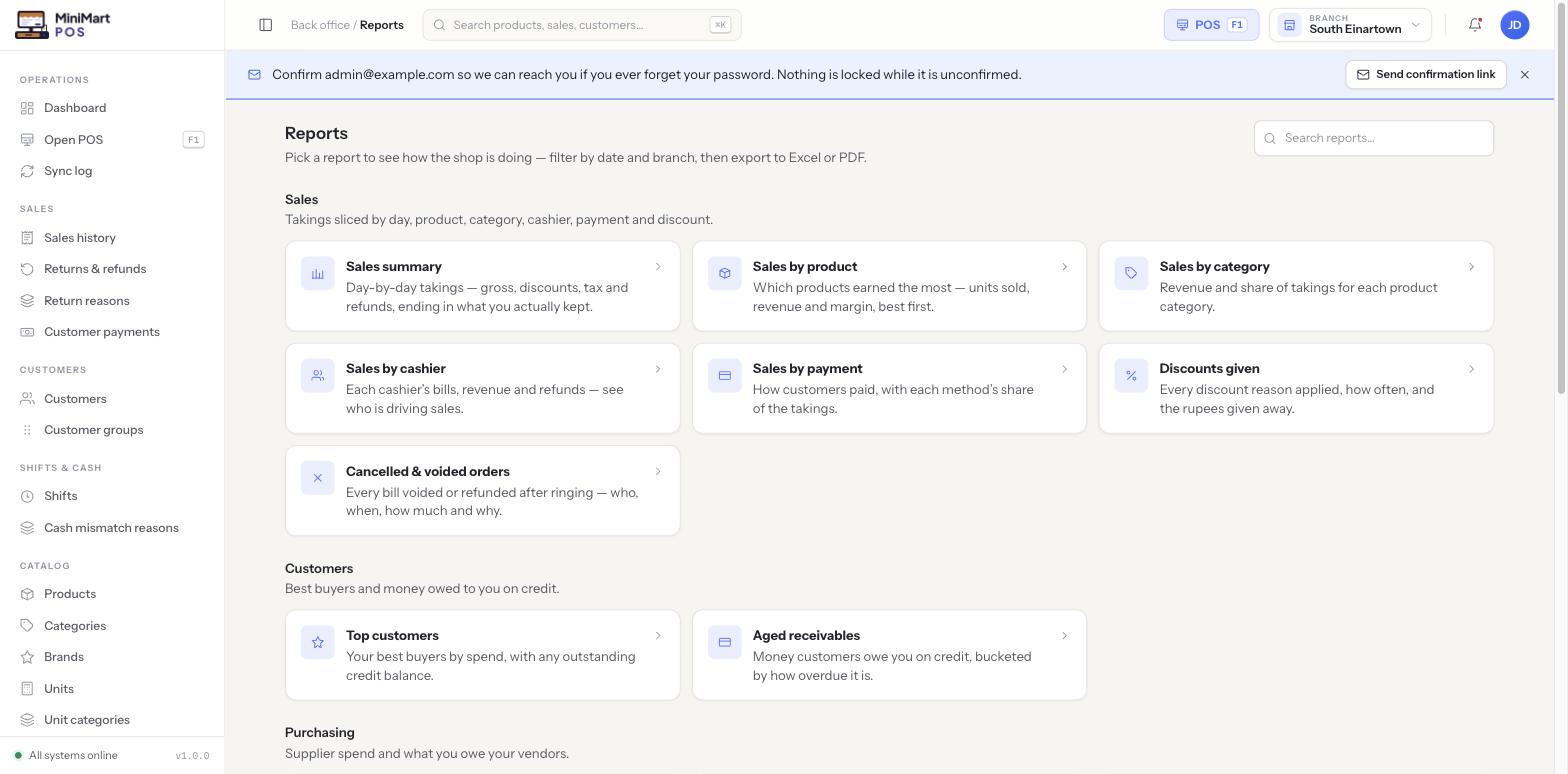
Task: Open the notifications bell
Action: click(1475, 25)
